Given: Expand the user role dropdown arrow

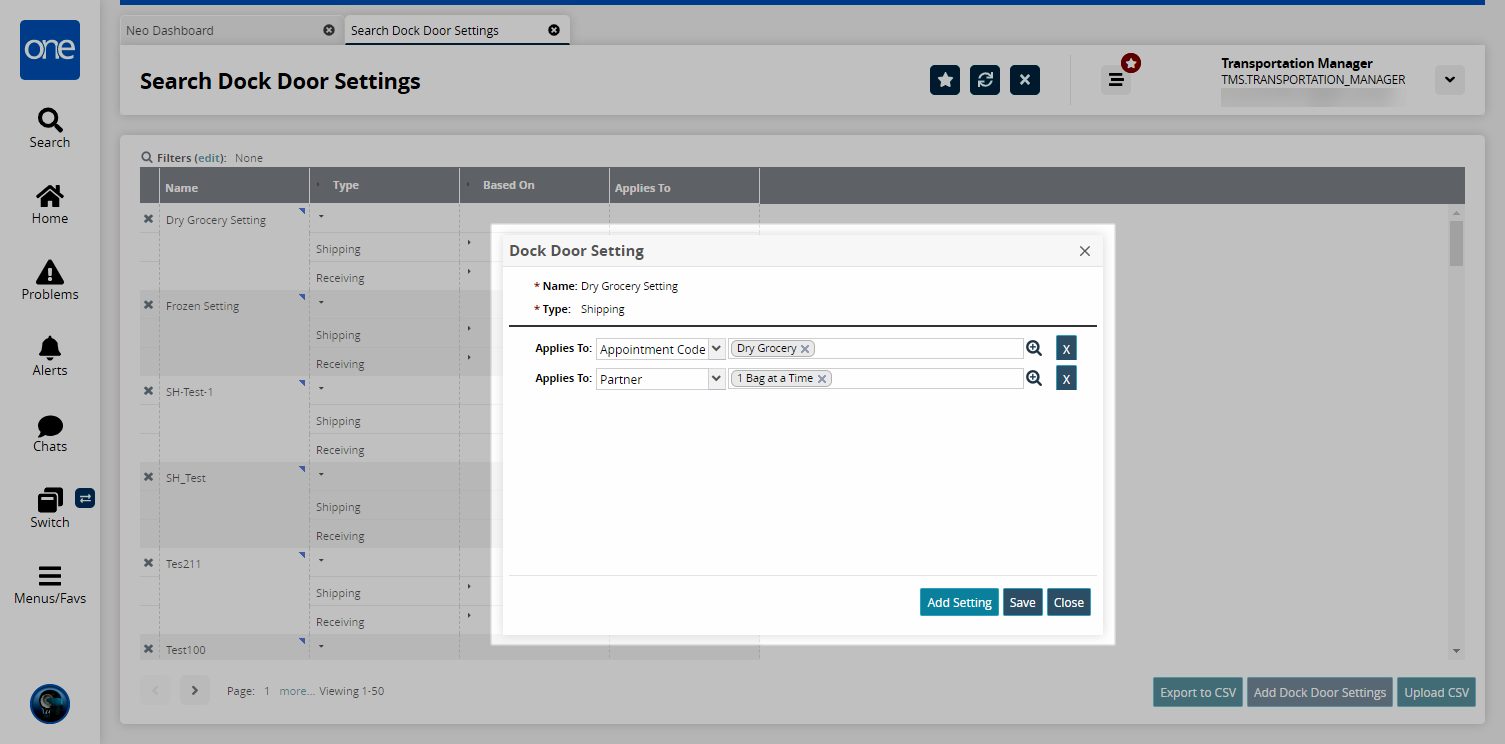Looking at the screenshot, I should [x=1449, y=80].
